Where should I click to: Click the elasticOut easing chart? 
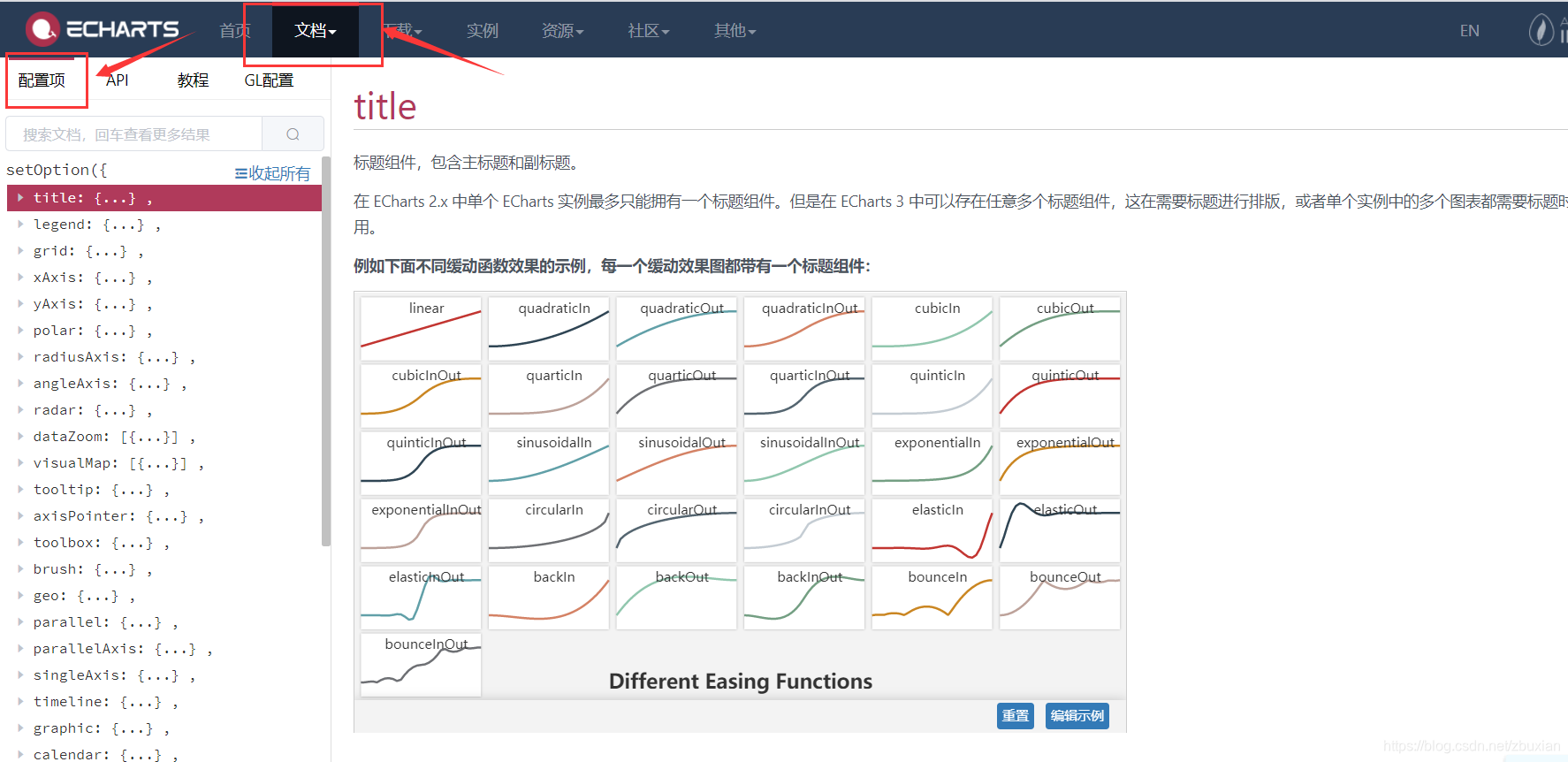[x=1060, y=530]
